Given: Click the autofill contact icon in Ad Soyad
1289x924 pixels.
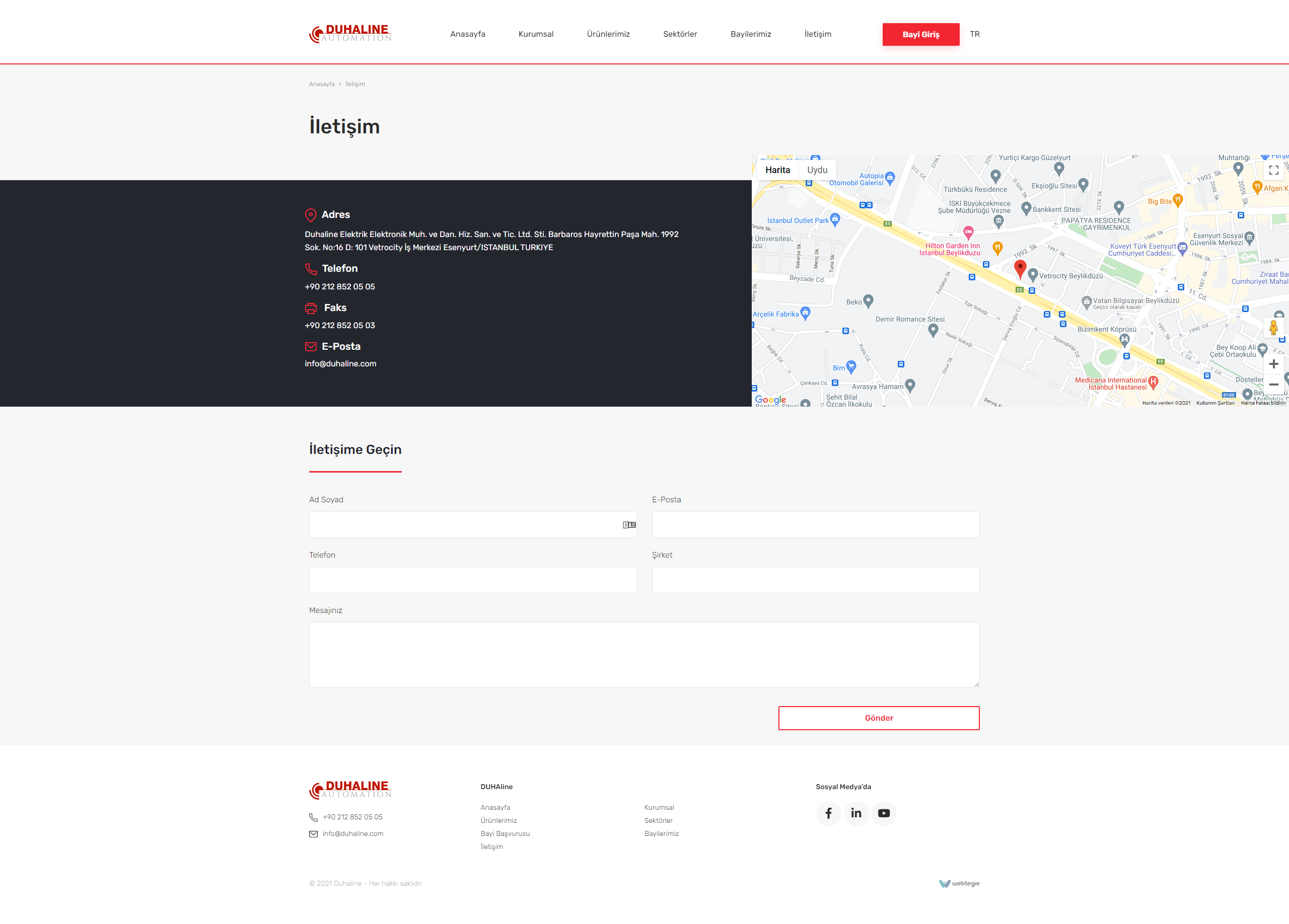Looking at the screenshot, I should [x=629, y=525].
